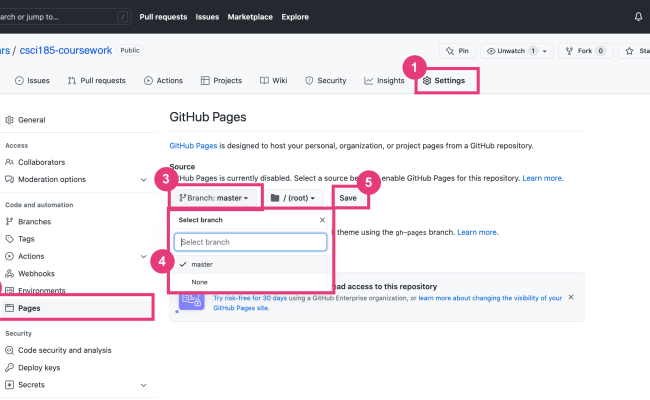Expand the Secrets chevron
The image size is (650, 400).
point(143,385)
